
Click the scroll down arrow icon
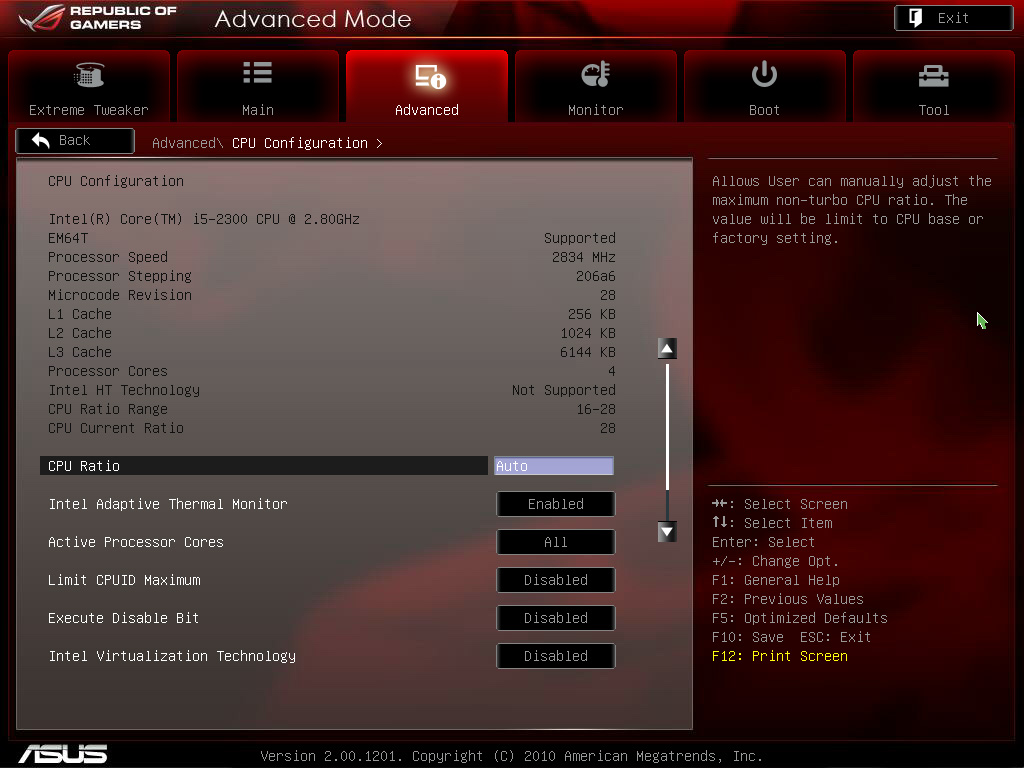pyautogui.click(x=667, y=532)
